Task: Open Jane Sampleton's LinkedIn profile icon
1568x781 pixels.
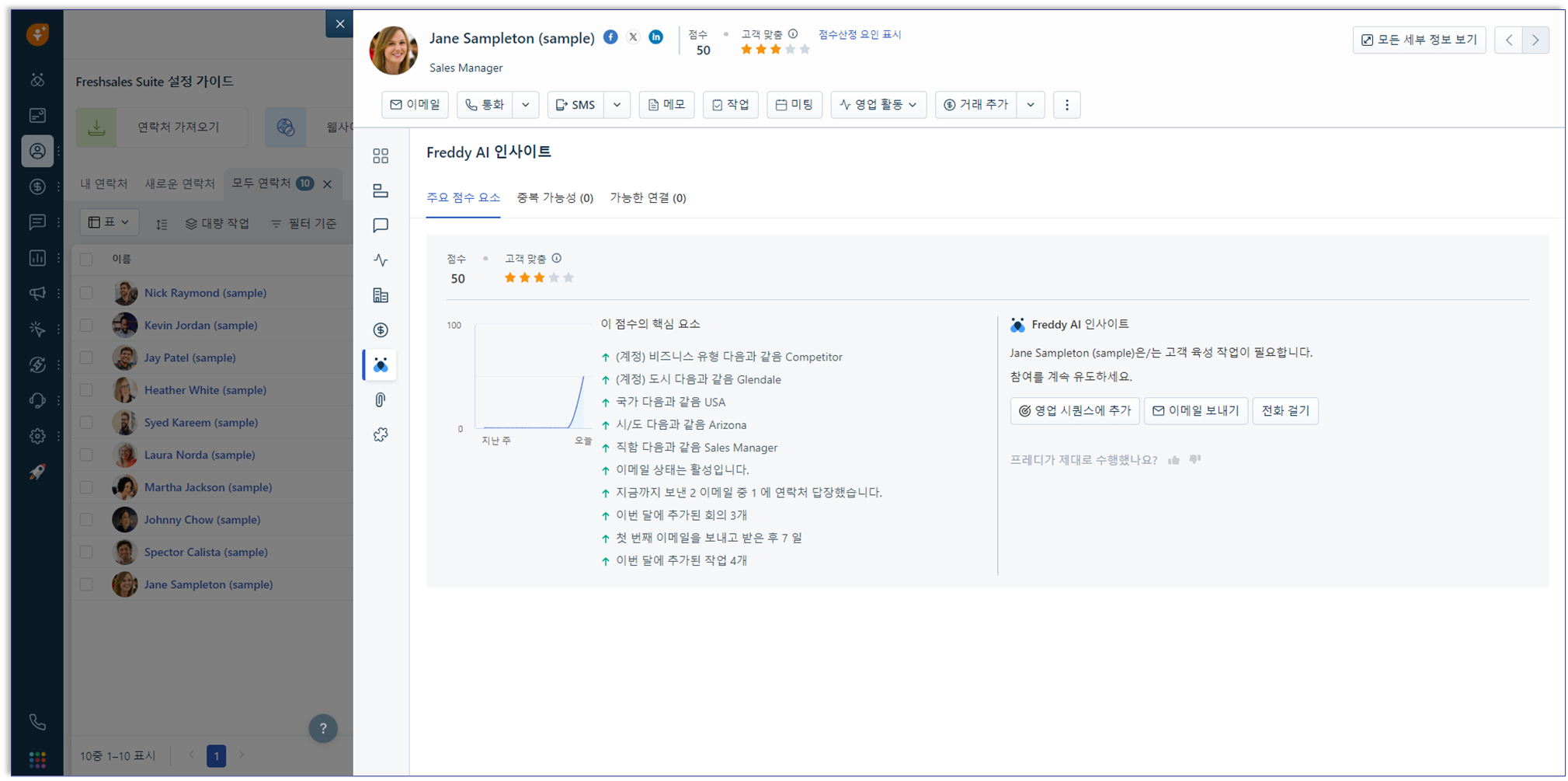Action: point(656,37)
